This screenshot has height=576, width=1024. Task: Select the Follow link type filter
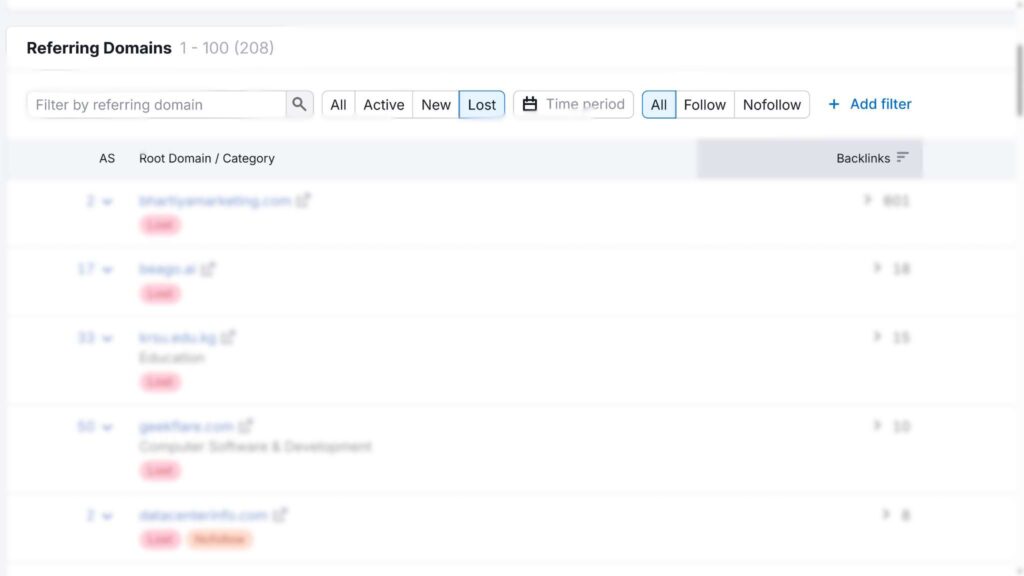pos(704,104)
